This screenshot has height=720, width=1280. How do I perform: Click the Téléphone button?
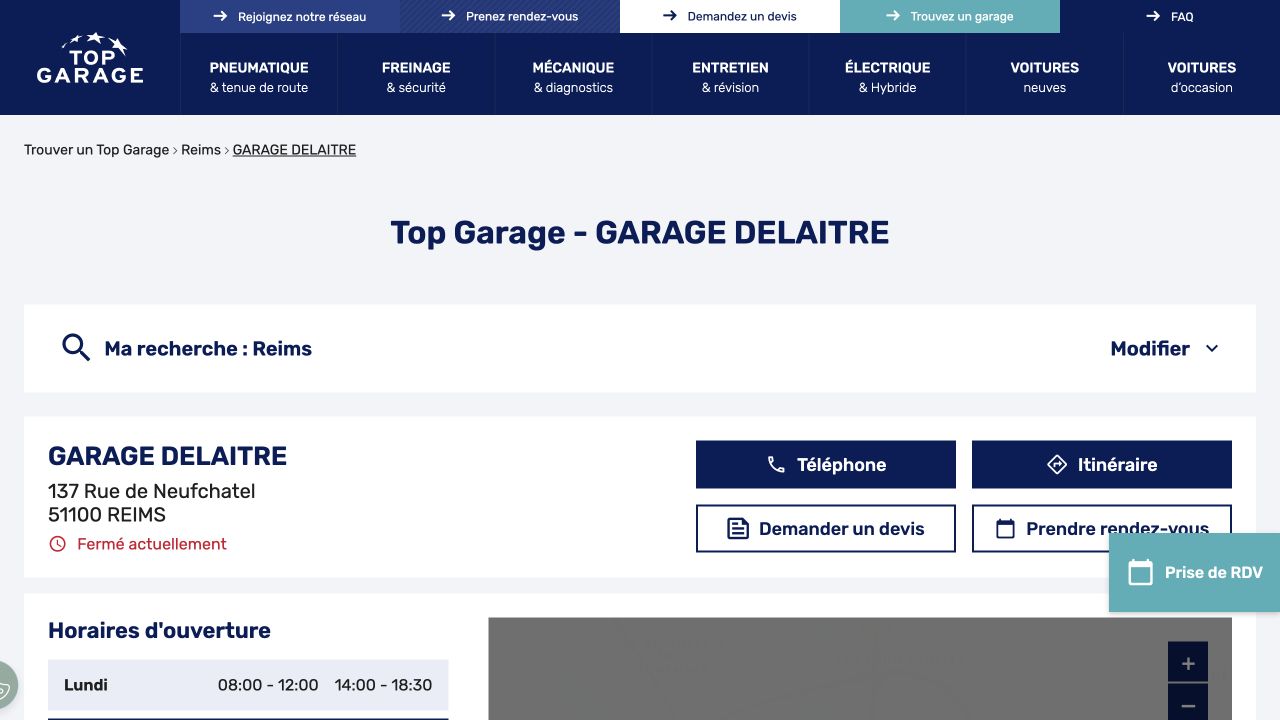click(x=826, y=465)
